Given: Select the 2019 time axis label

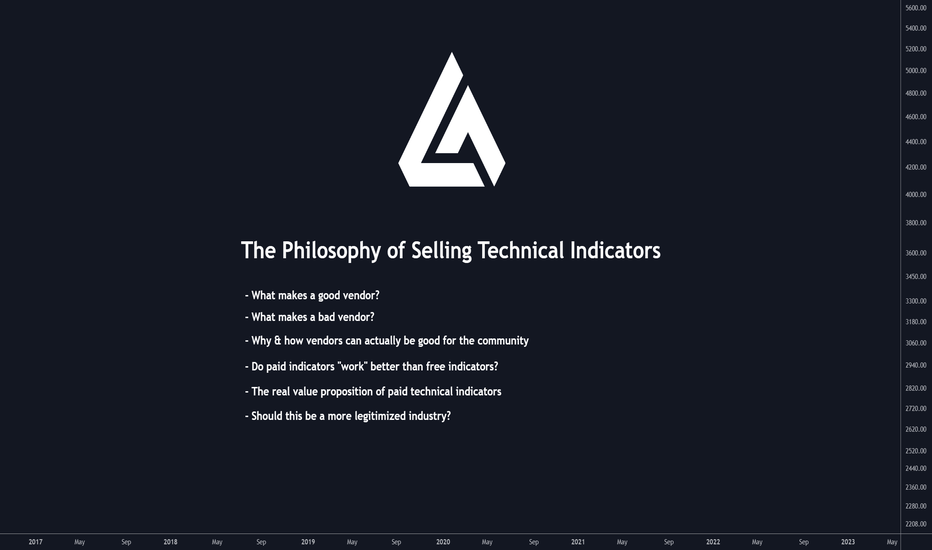Looking at the screenshot, I should (x=308, y=542).
